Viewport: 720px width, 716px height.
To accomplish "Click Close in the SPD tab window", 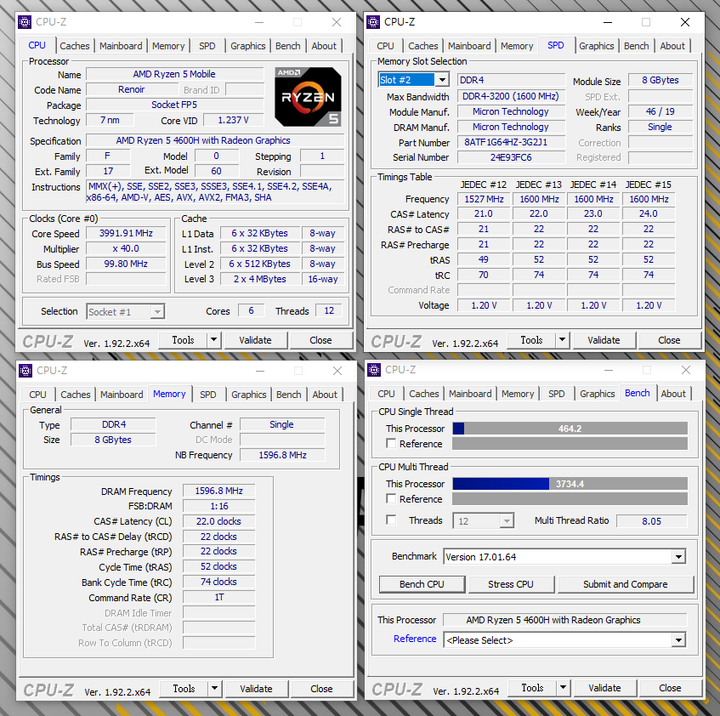I will 669,340.
